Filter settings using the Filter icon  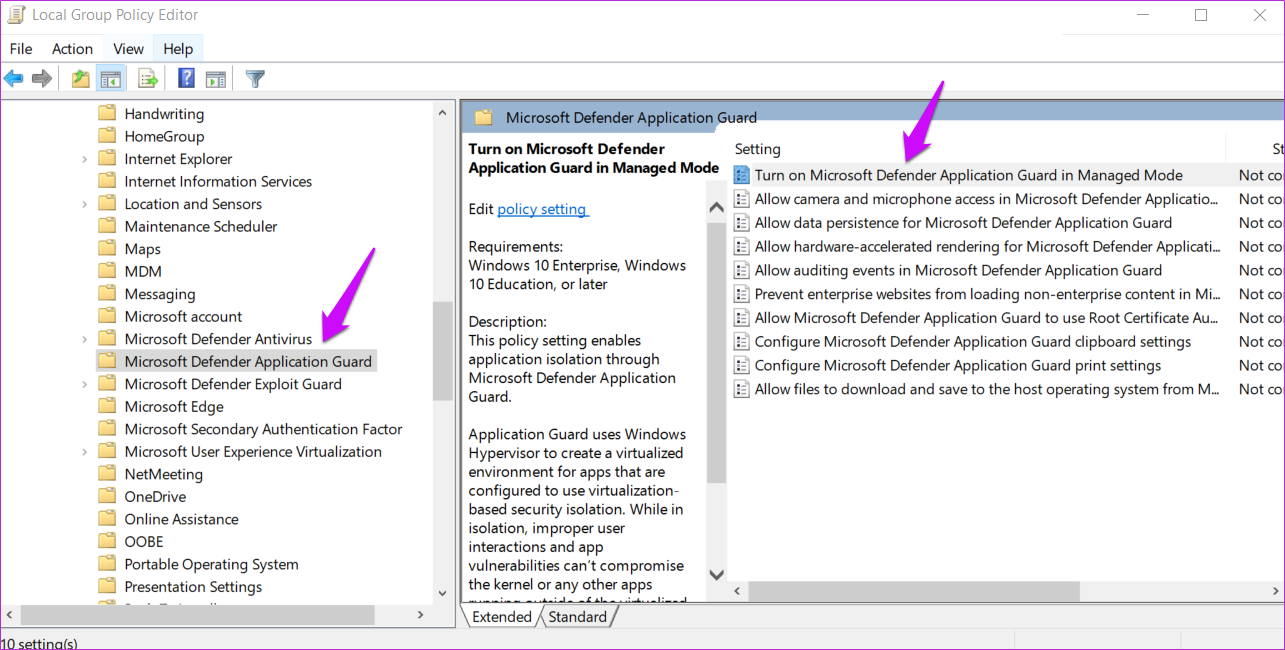pyautogui.click(x=254, y=78)
